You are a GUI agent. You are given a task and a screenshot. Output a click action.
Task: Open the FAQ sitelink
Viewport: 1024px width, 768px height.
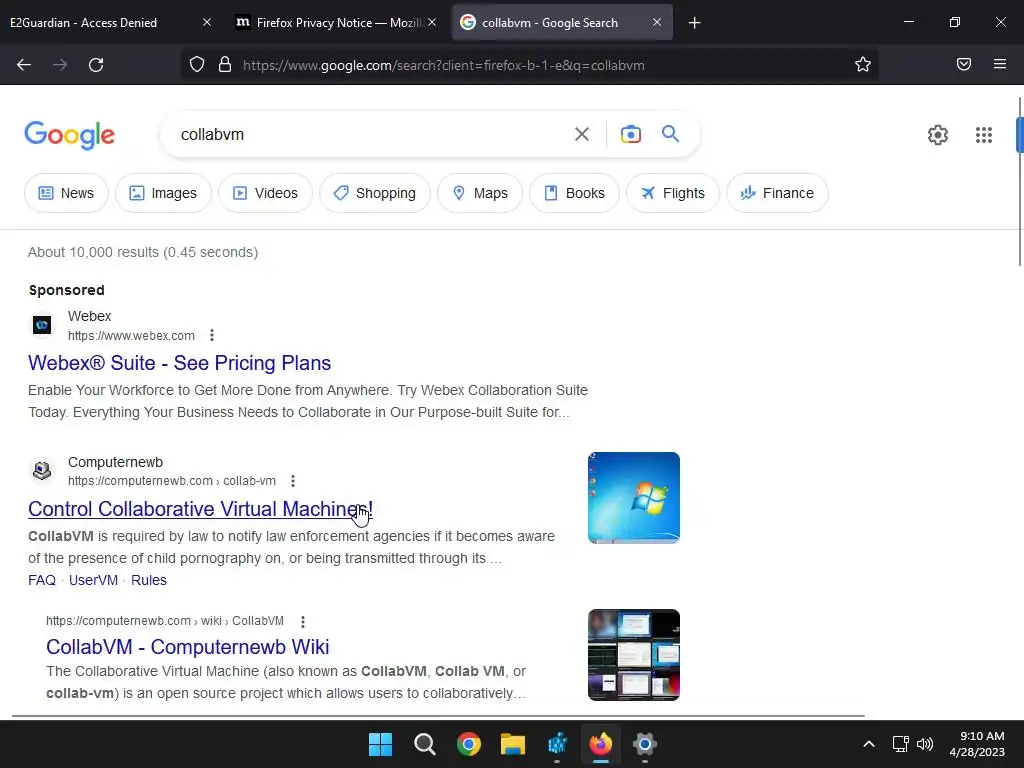42,580
